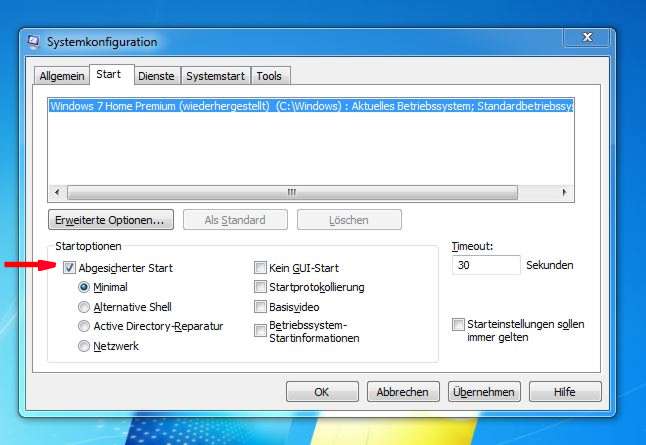The height and width of the screenshot is (445, 646).
Task: Open help via the Hilfe button
Action: (x=565, y=391)
